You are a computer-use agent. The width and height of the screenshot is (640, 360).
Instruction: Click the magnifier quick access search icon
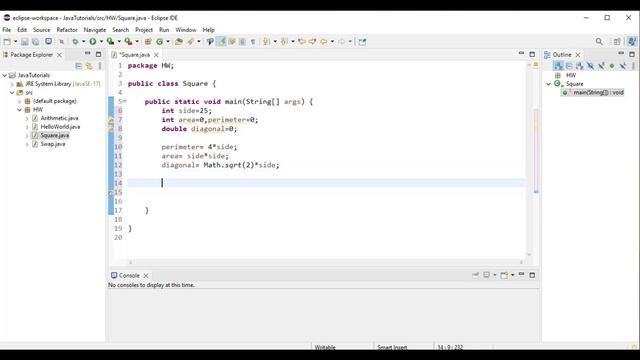599,42
